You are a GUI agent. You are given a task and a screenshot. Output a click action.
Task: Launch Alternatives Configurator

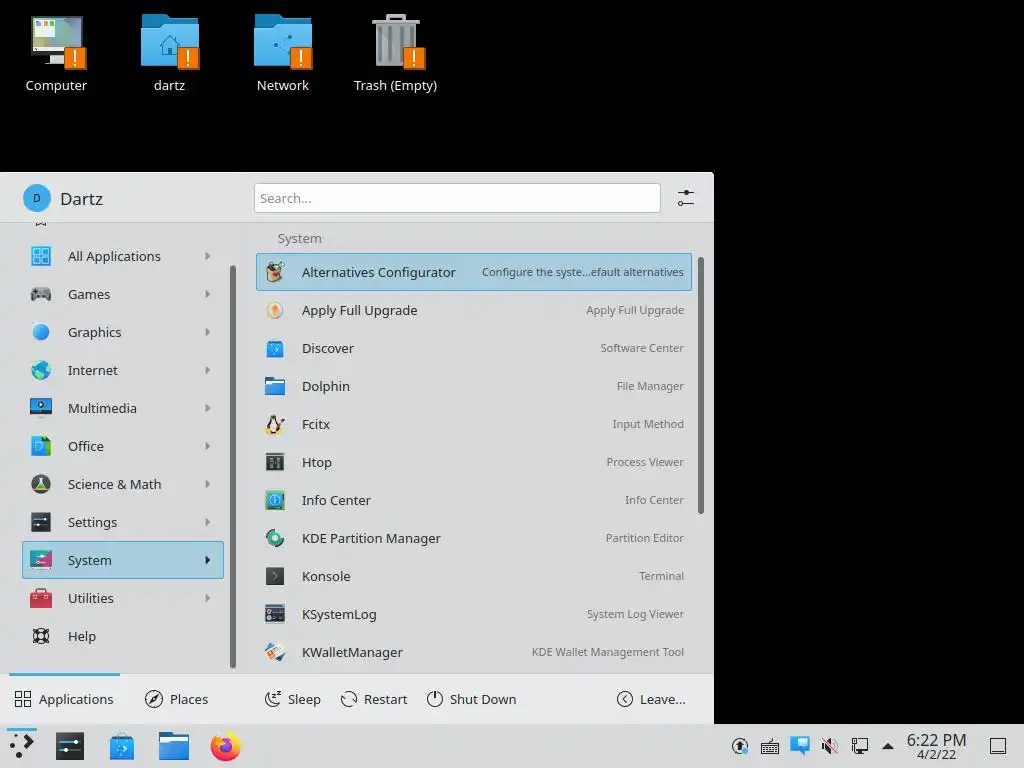coord(473,272)
